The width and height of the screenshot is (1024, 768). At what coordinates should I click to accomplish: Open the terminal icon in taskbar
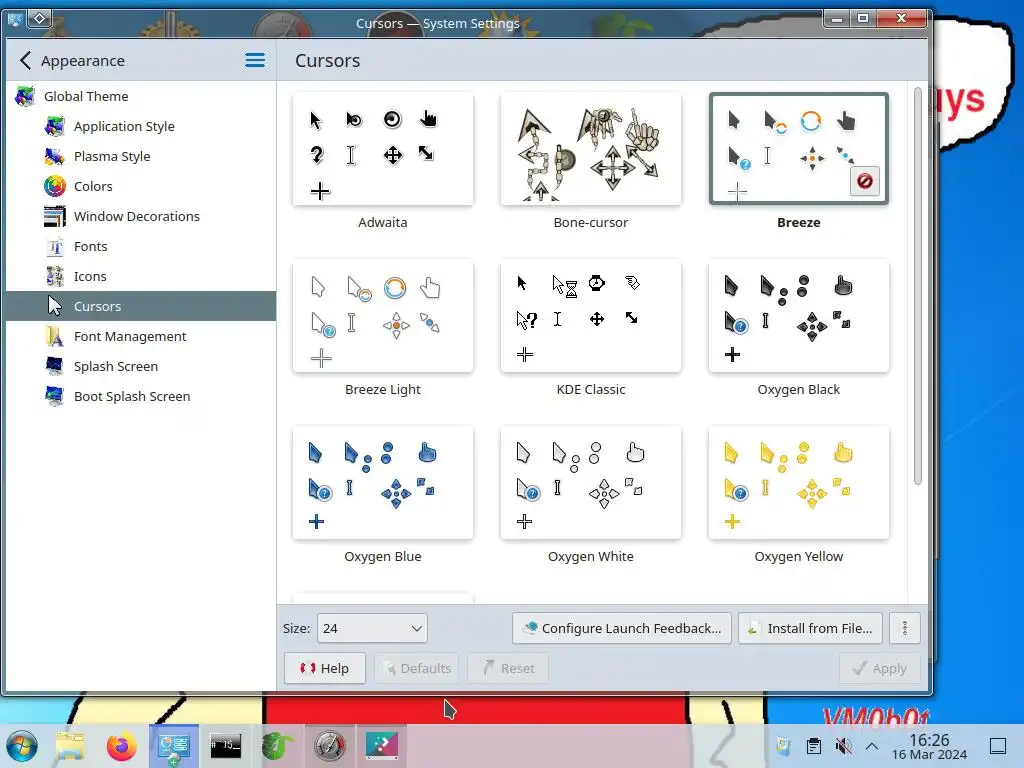coord(225,746)
